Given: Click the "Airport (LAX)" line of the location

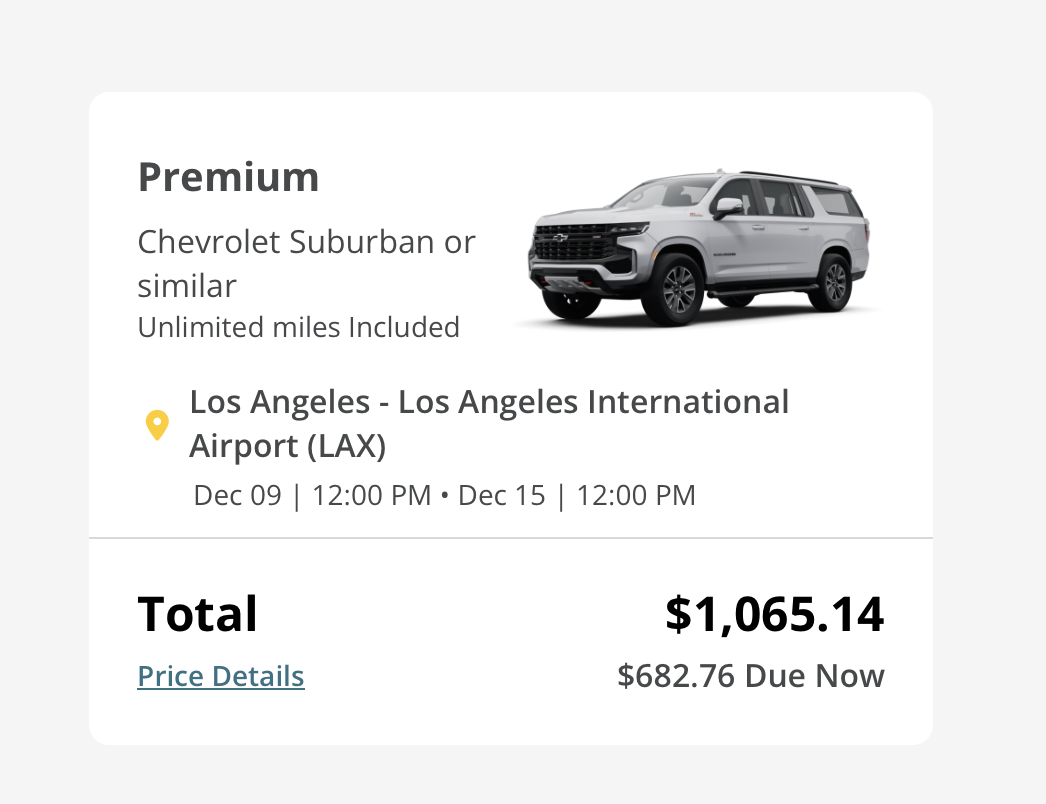Looking at the screenshot, I should click(287, 447).
